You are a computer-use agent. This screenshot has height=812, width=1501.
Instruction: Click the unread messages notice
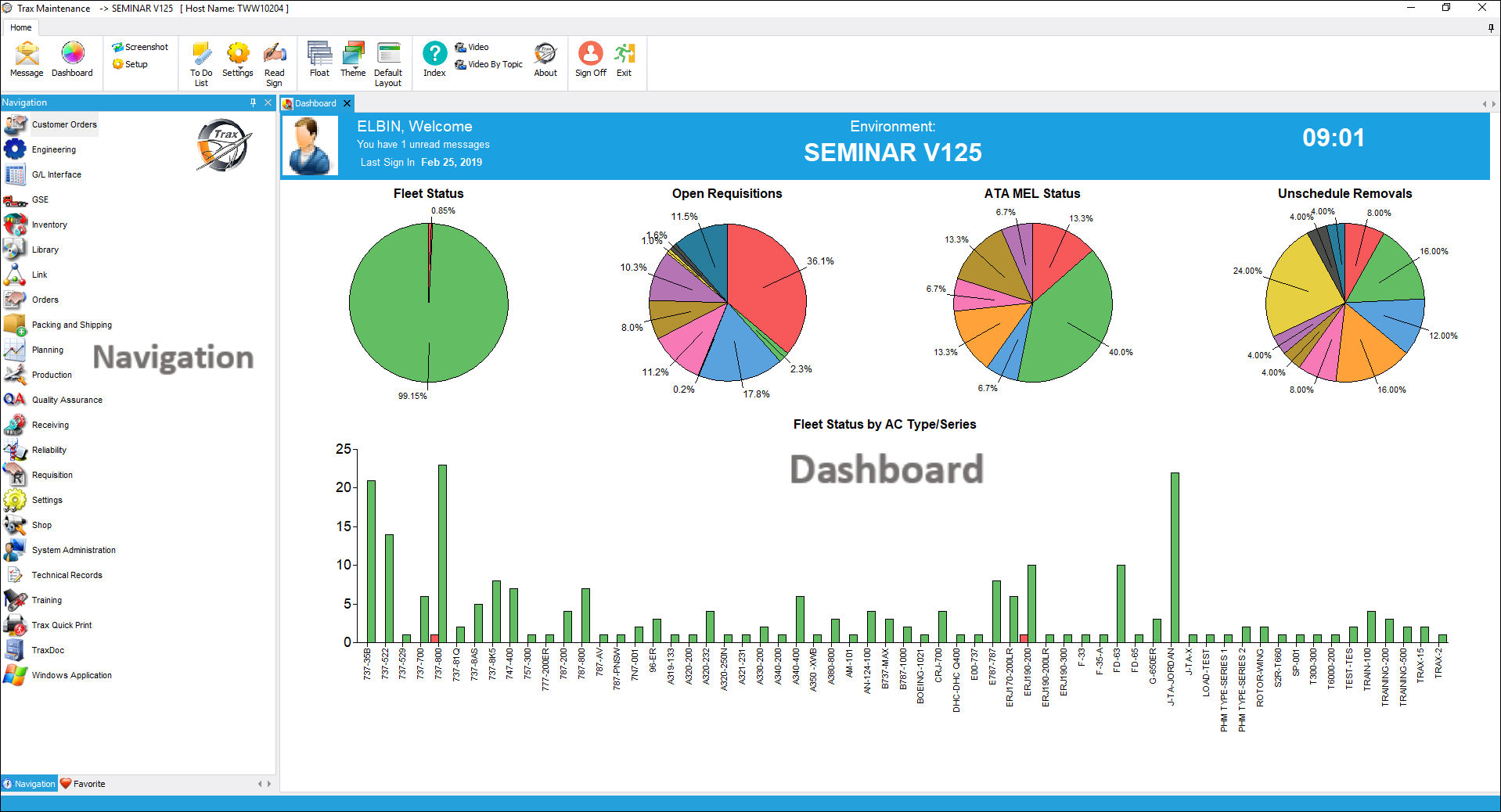point(423,145)
